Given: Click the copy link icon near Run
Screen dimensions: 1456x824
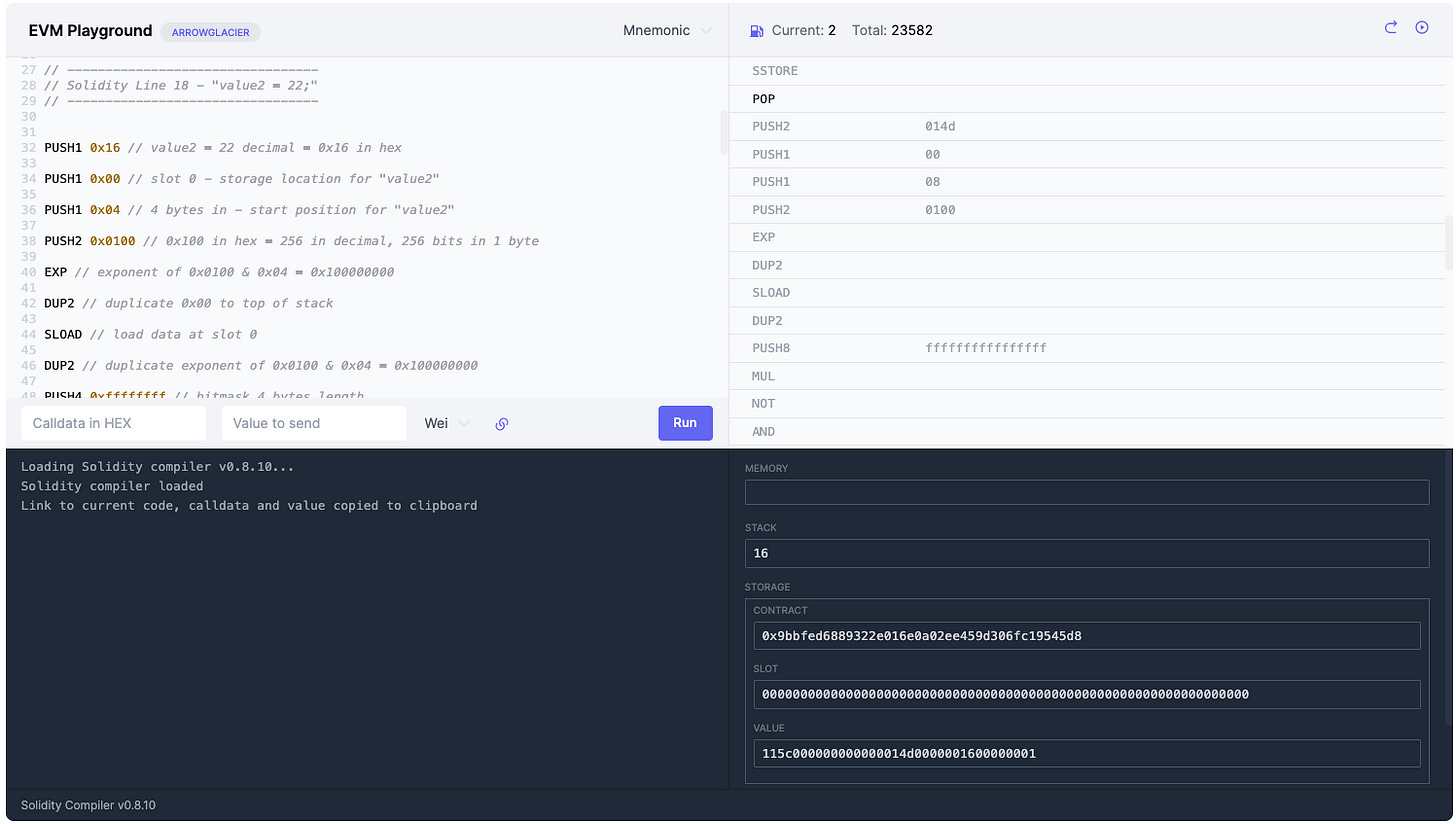Looking at the screenshot, I should [x=502, y=423].
